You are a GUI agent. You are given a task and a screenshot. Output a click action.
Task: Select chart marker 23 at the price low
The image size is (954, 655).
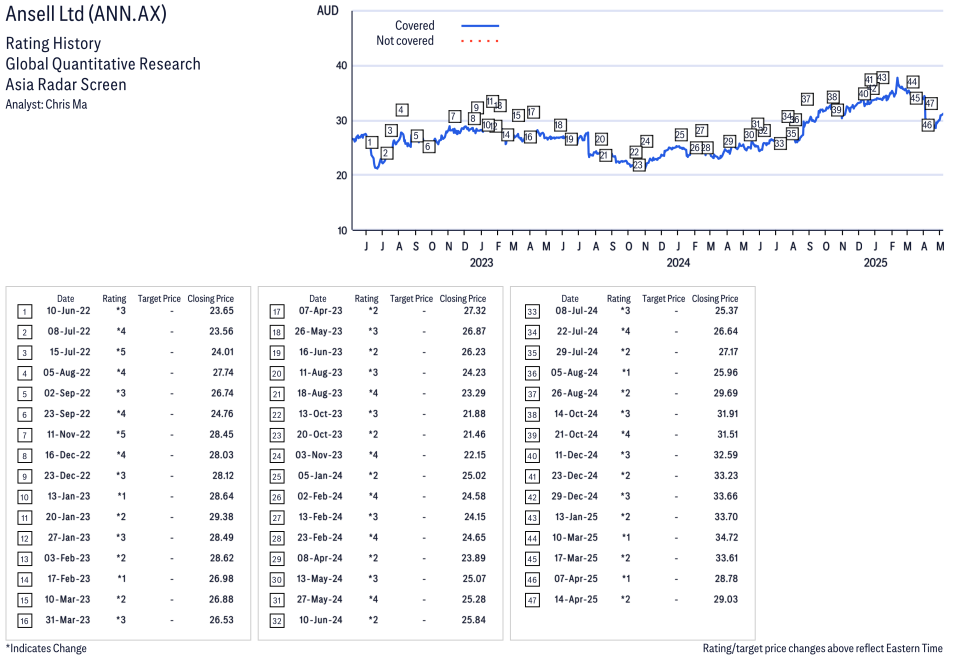(638, 165)
